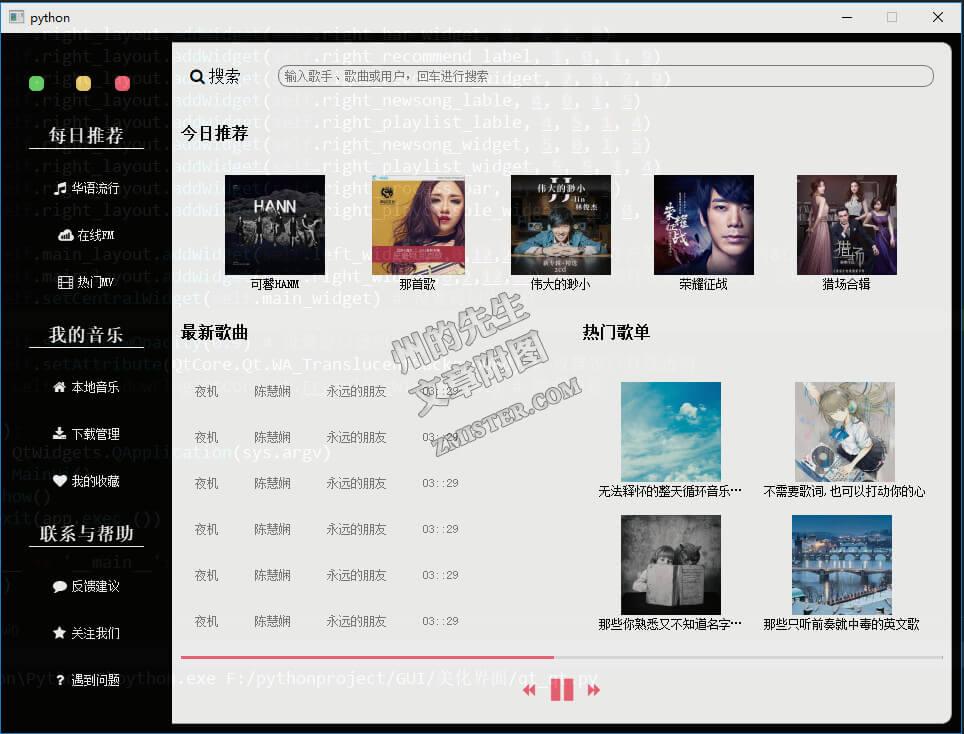Viewport: 964px width, 734px height.
Task: Open 华语流行 with the music note icon
Action: [x=86, y=188]
